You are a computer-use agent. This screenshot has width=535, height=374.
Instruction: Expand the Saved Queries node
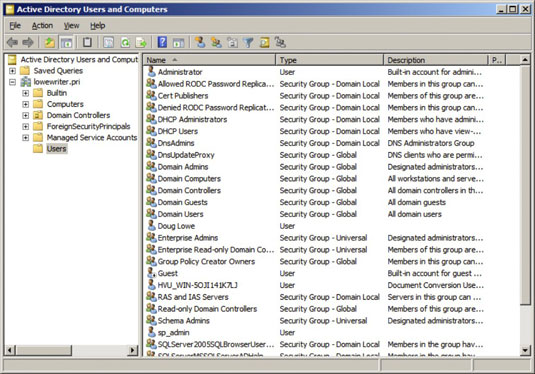coord(12,71)
